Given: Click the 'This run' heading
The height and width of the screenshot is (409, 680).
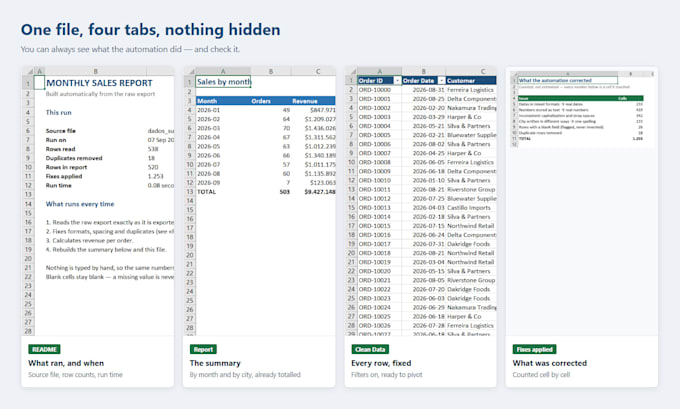Looking at the screenshot, I should [x=59, y=112].
